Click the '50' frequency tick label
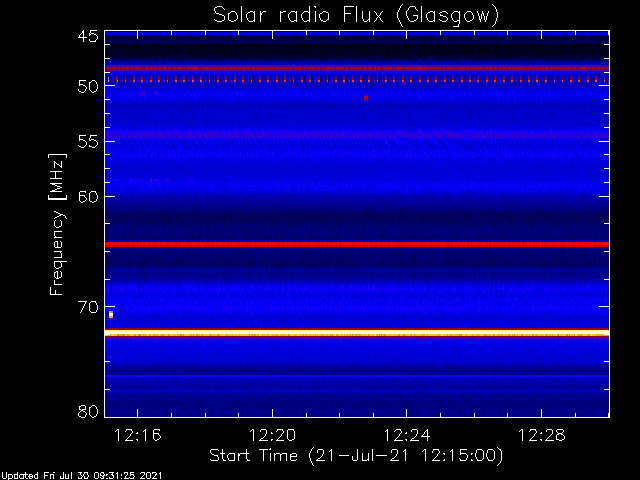Screen dimensions: 640x480 click(x=88, y=87)
